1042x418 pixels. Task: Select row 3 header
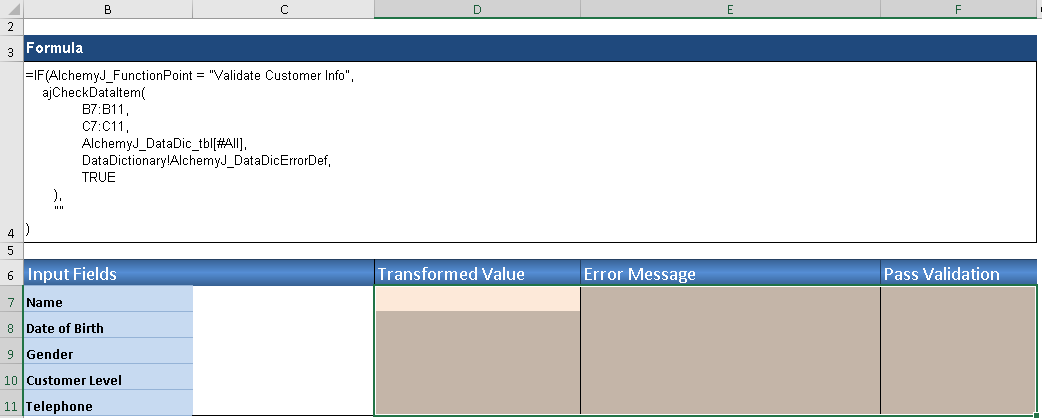click(x=10, y=49)
